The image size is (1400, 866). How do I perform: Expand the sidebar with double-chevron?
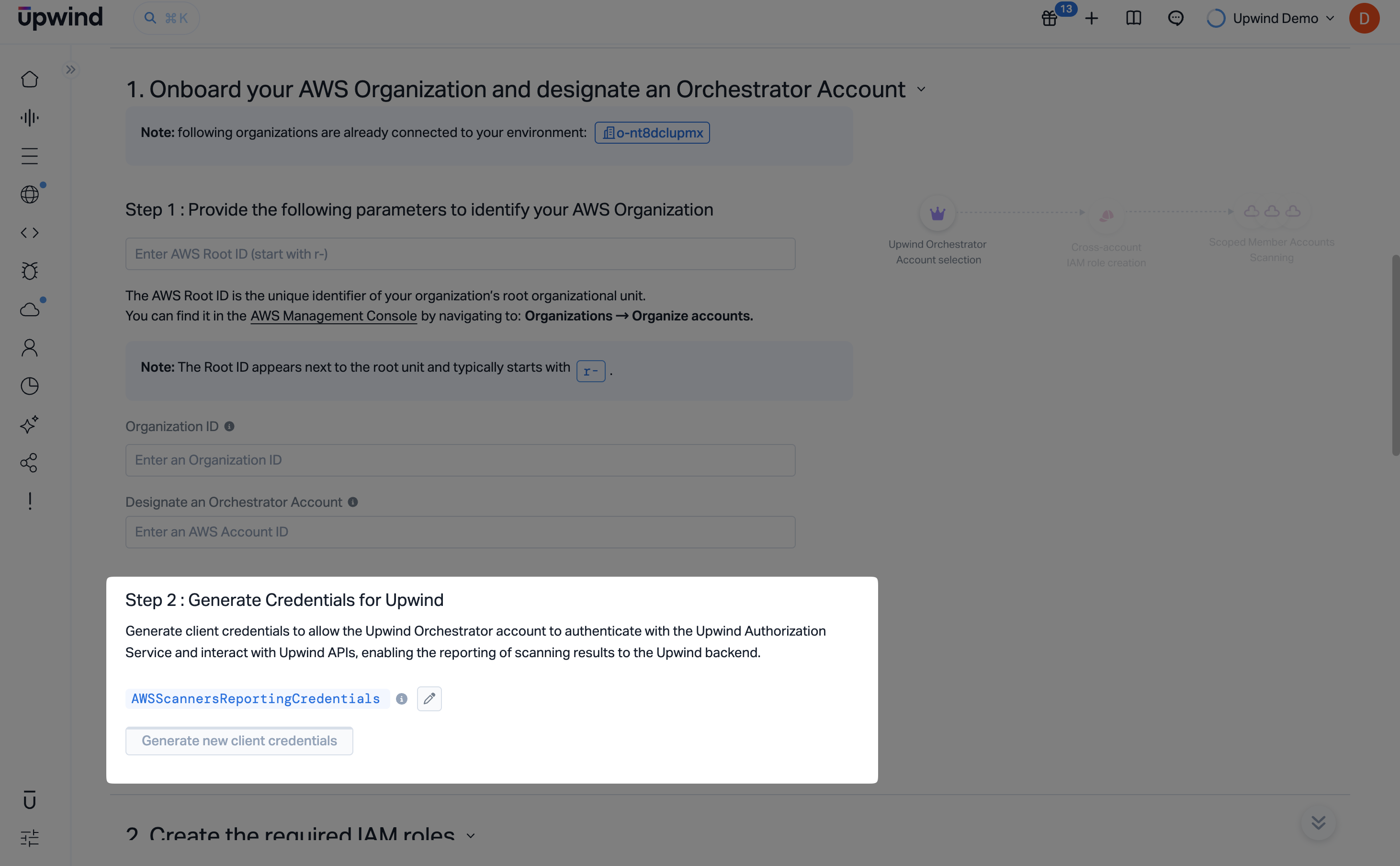click(x=70, y=70)
